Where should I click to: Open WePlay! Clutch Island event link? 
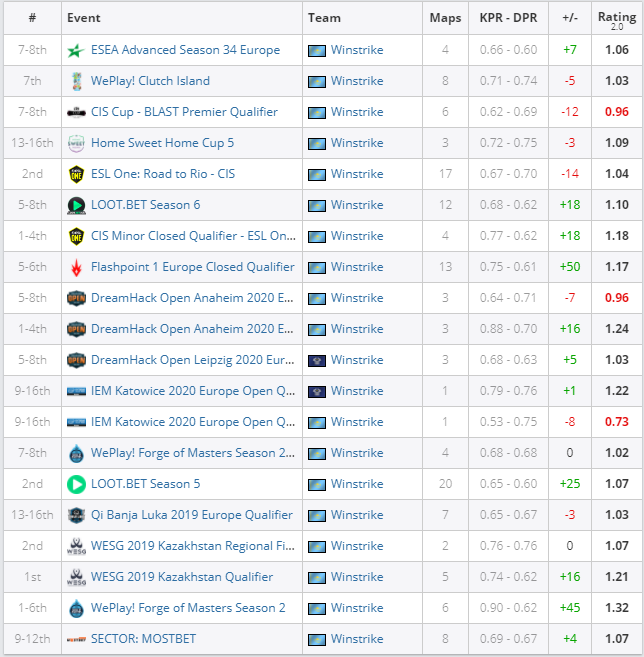coord(150,81)
